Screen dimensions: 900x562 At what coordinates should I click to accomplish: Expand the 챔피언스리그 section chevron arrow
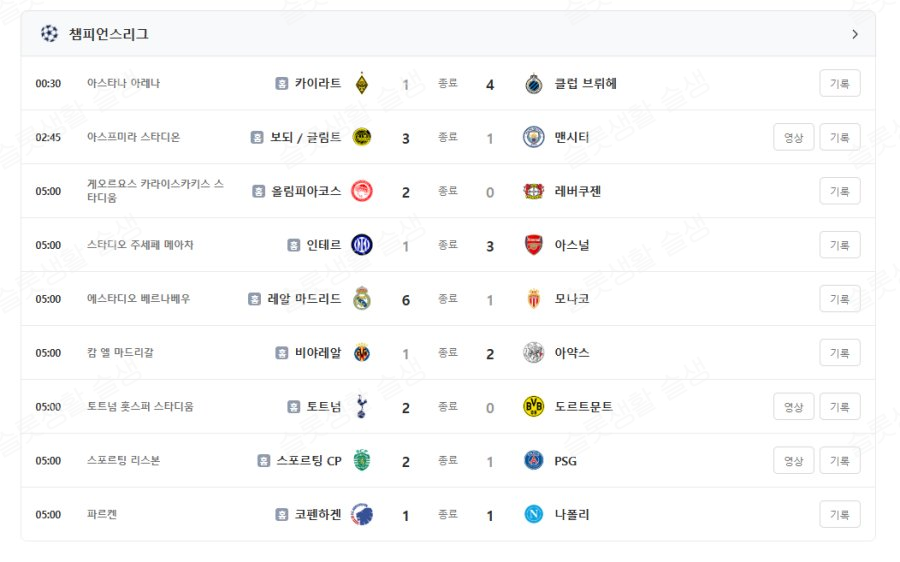point(855,34)
